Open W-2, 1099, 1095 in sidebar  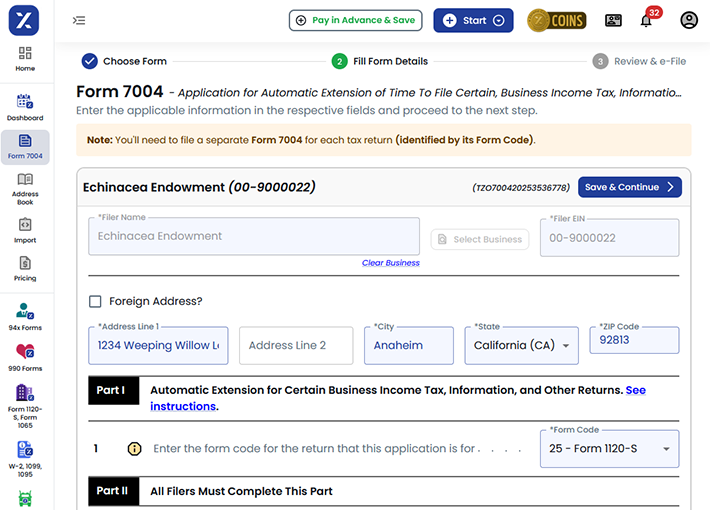25,459
